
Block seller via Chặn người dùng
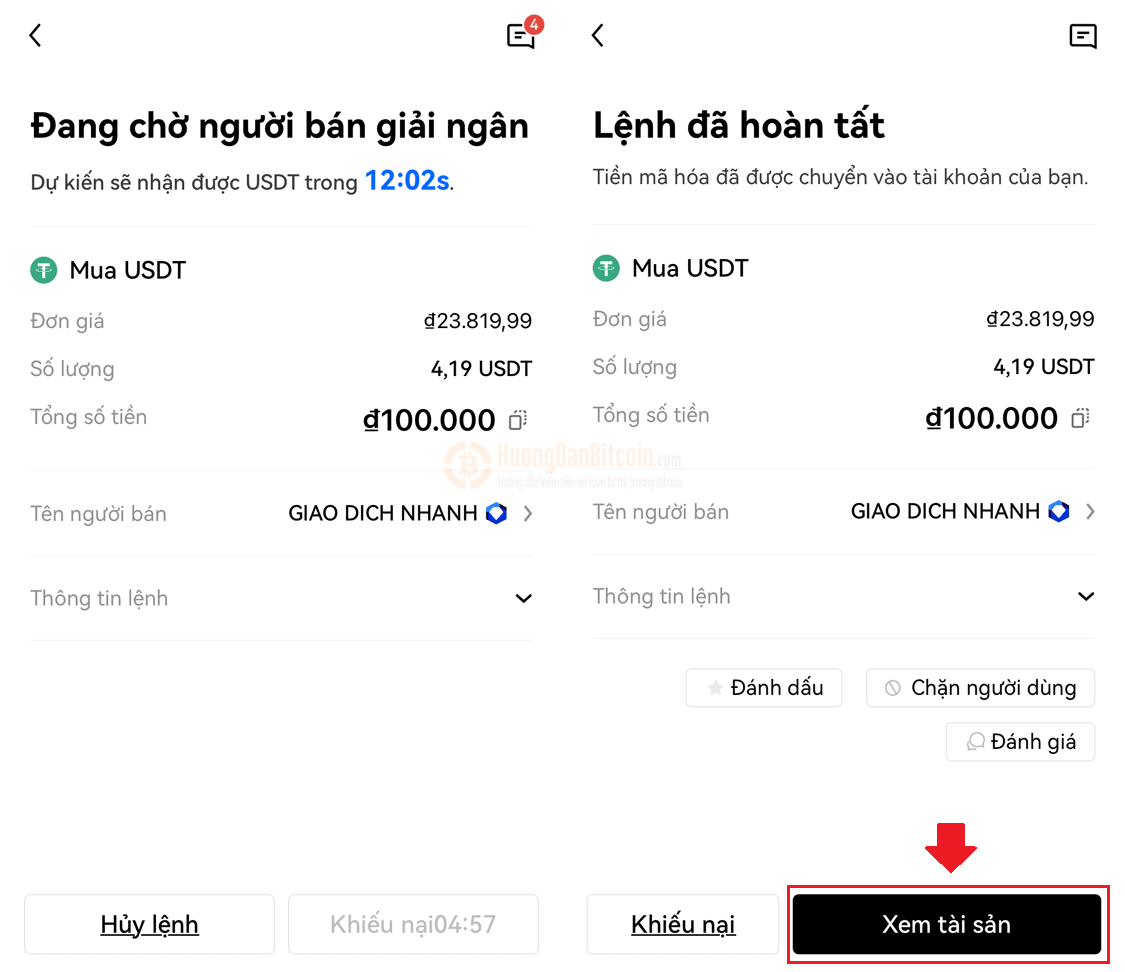coord(980,688)
